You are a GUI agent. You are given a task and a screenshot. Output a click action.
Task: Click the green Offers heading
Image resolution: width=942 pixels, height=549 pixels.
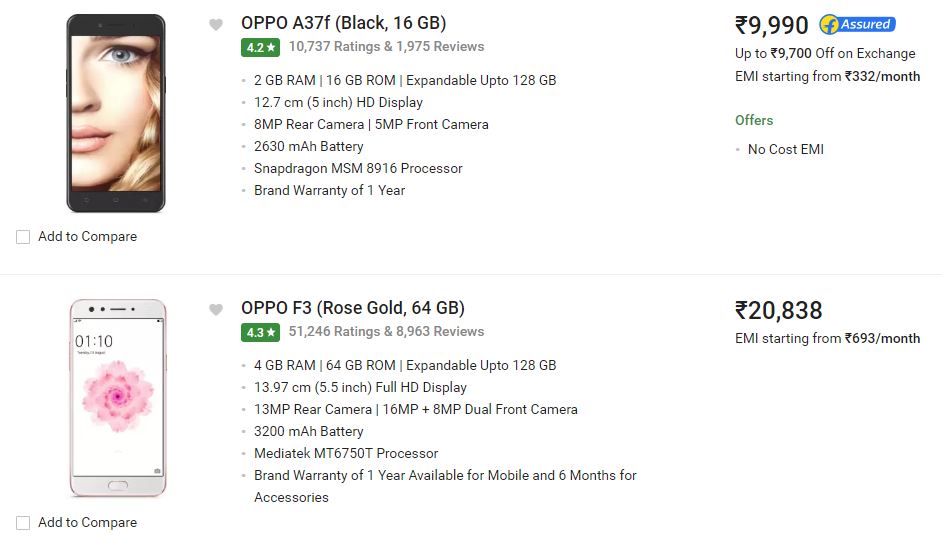coord(754,120)
